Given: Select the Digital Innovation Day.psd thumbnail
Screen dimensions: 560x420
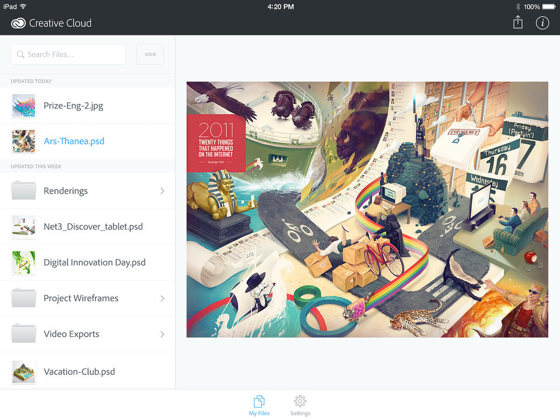Looking at the screenshot, I should pos(24,262).
